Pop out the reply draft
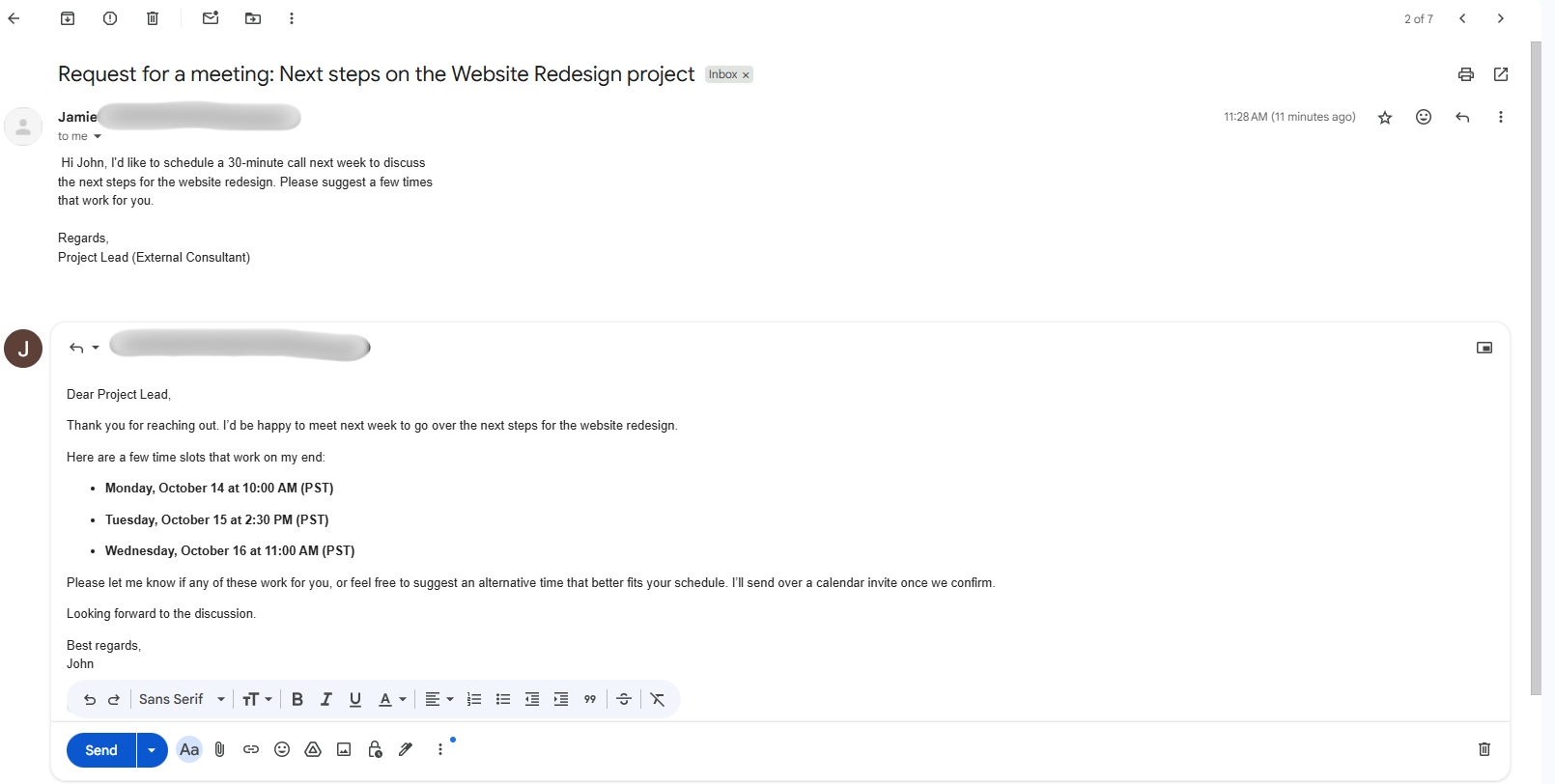 (x=1484, y=348)
